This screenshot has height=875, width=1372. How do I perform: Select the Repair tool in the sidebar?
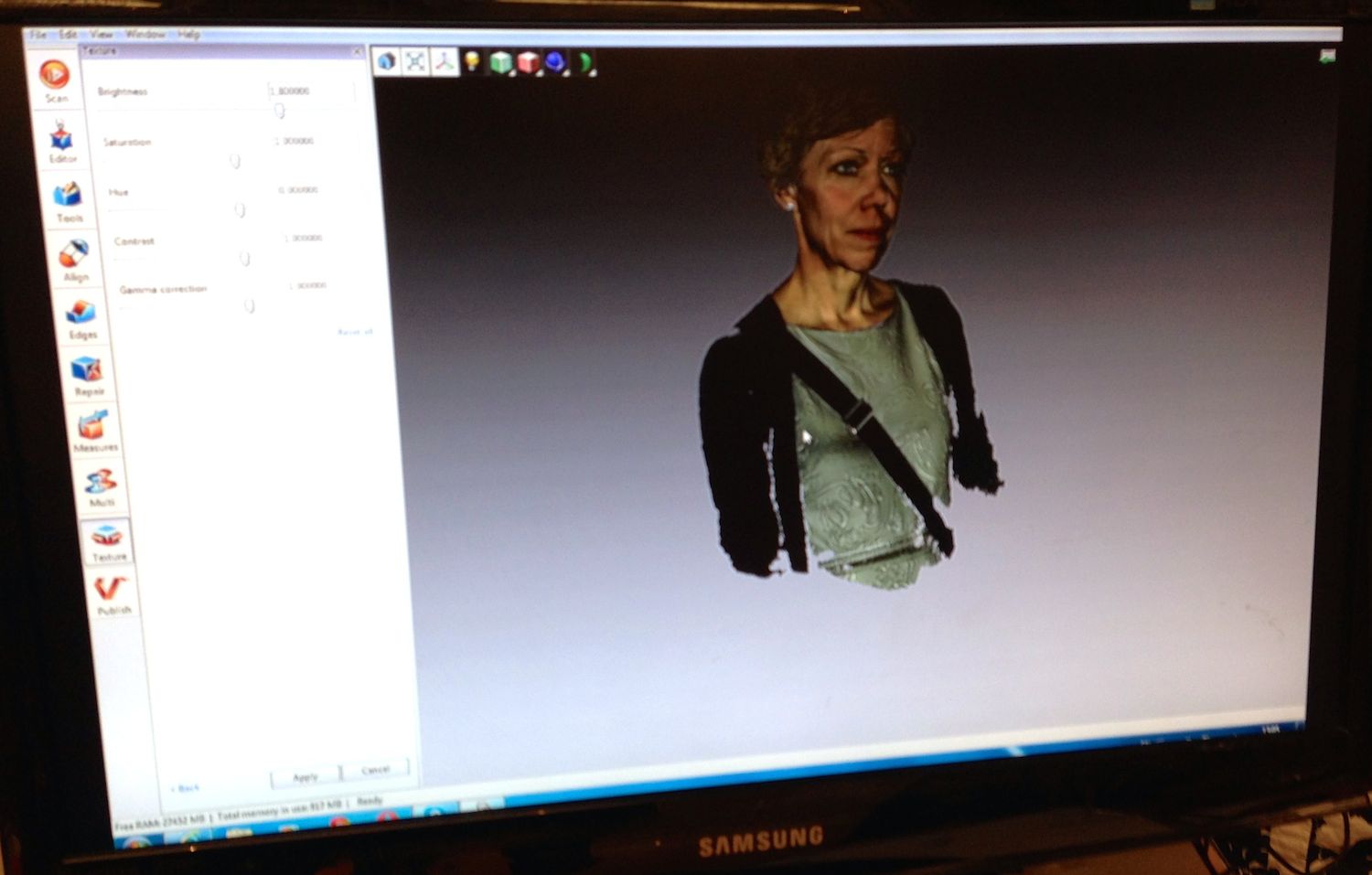pos(87,373)
